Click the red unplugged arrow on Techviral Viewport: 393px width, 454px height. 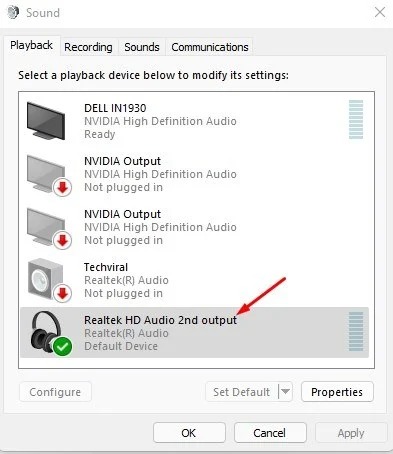pyautogui.click(x=62, y=294)
